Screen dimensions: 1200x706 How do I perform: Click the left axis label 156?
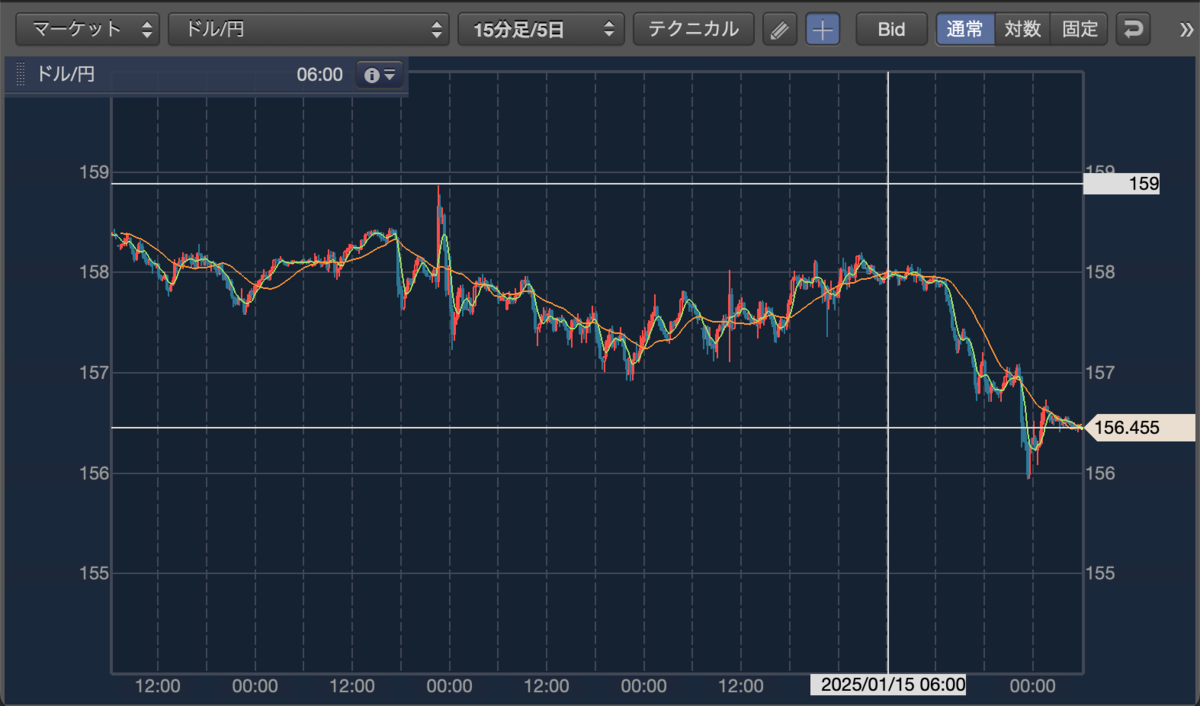tap(95, 473)
